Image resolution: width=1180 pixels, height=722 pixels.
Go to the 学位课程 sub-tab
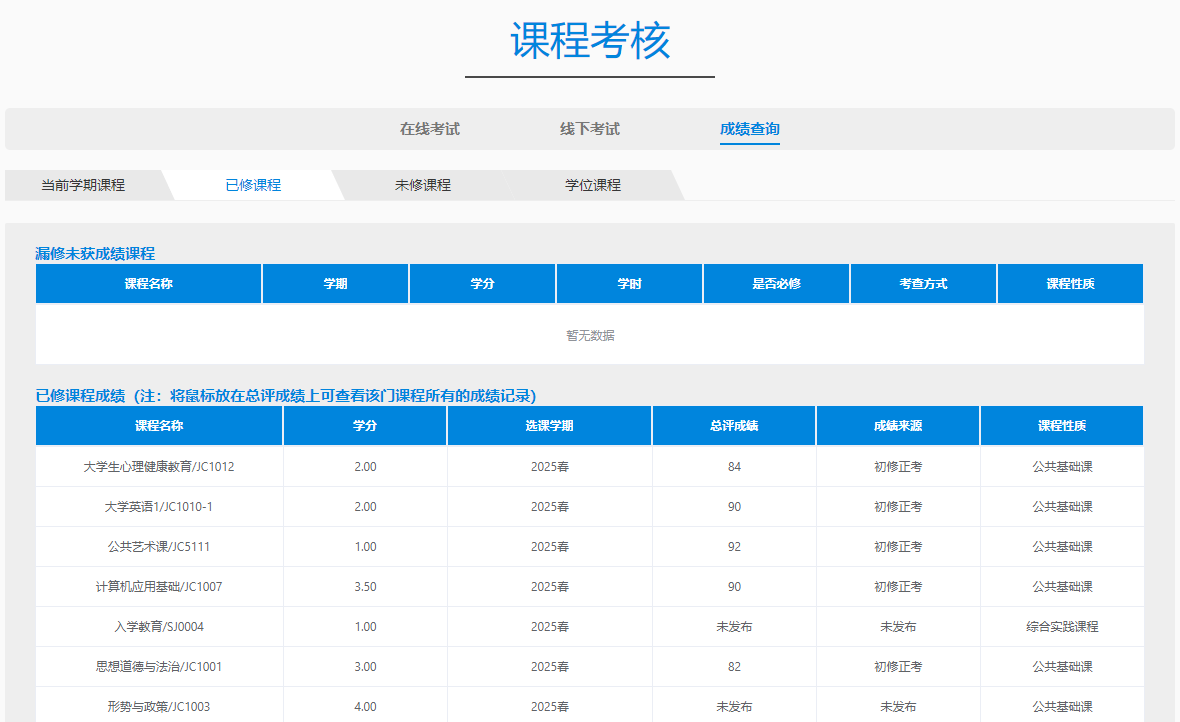tap(593, 185)
